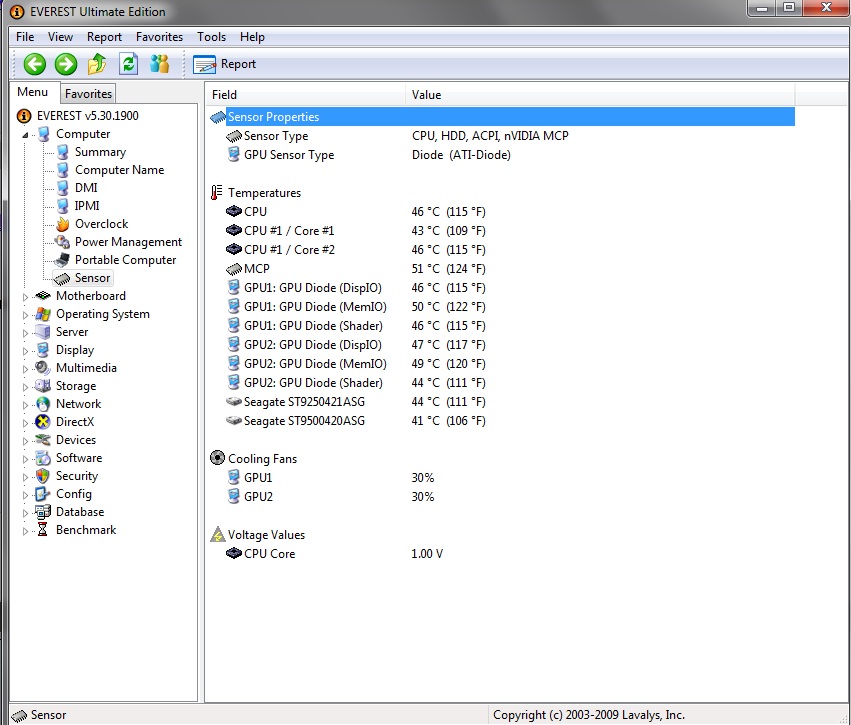Open the View menu
The width and height of the screenshot is (851, 725).
click(x=60, y=37)
